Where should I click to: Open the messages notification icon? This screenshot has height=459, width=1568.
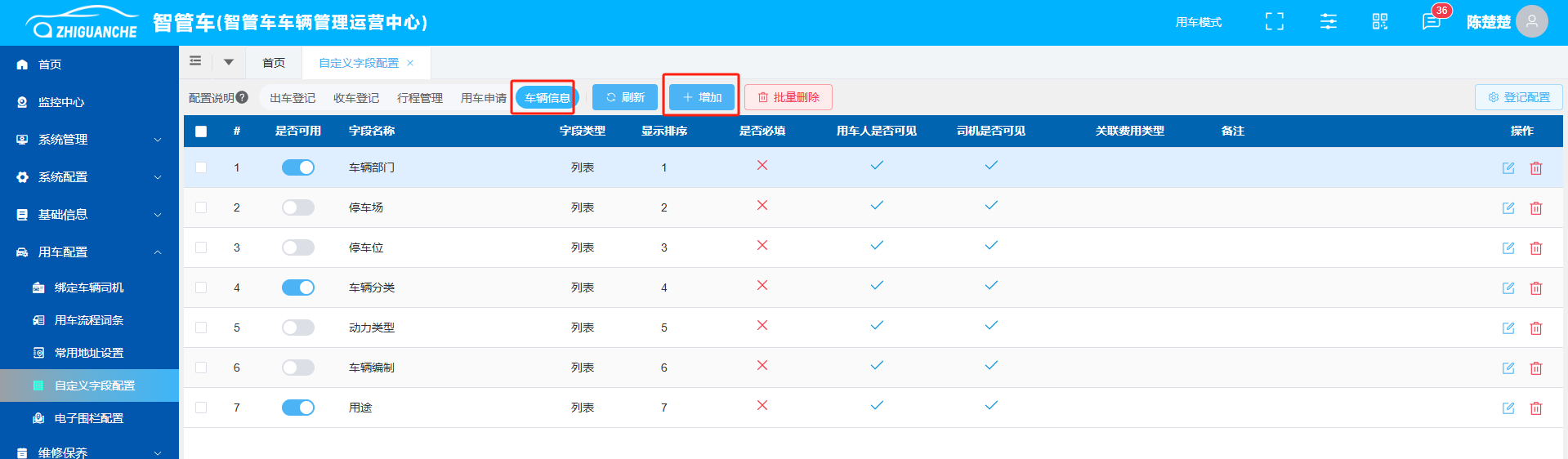coord(1431,22)
